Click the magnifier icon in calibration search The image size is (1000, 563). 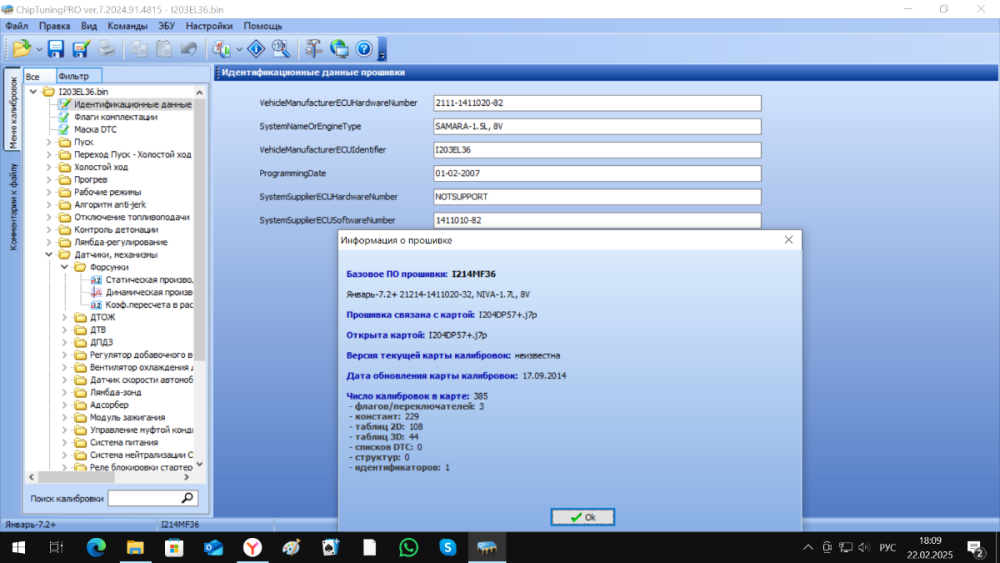[x=188, y=498]
